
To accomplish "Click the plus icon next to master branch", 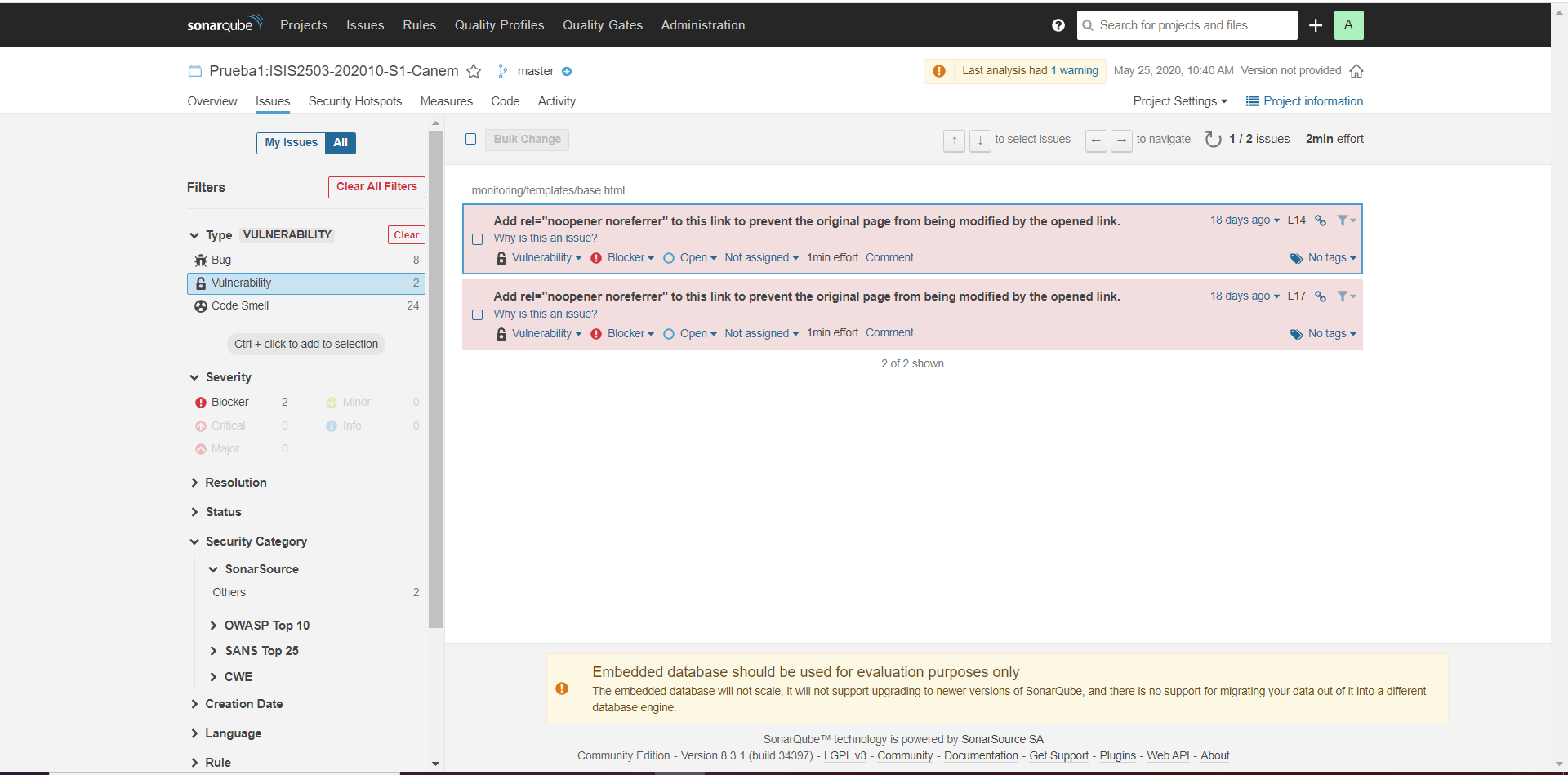I will point(567,72).
